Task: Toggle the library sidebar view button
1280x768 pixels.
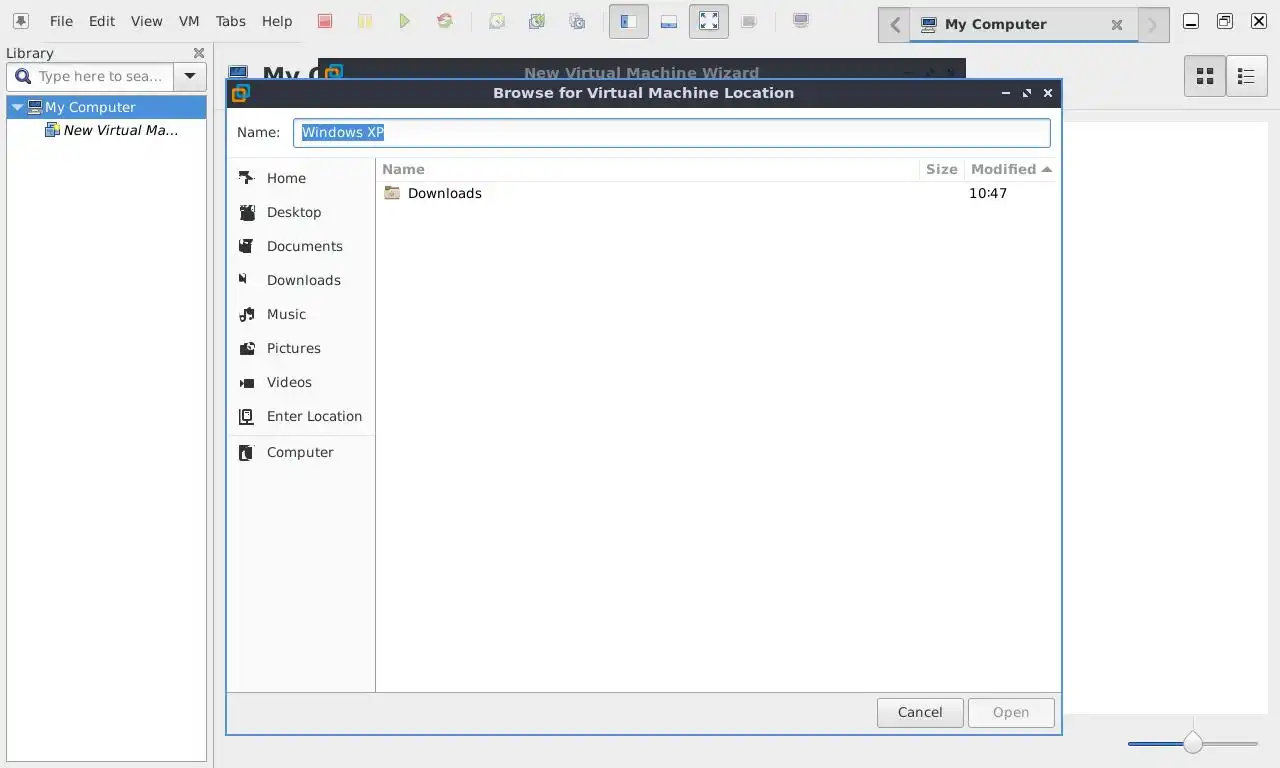Action: point(629,21)
